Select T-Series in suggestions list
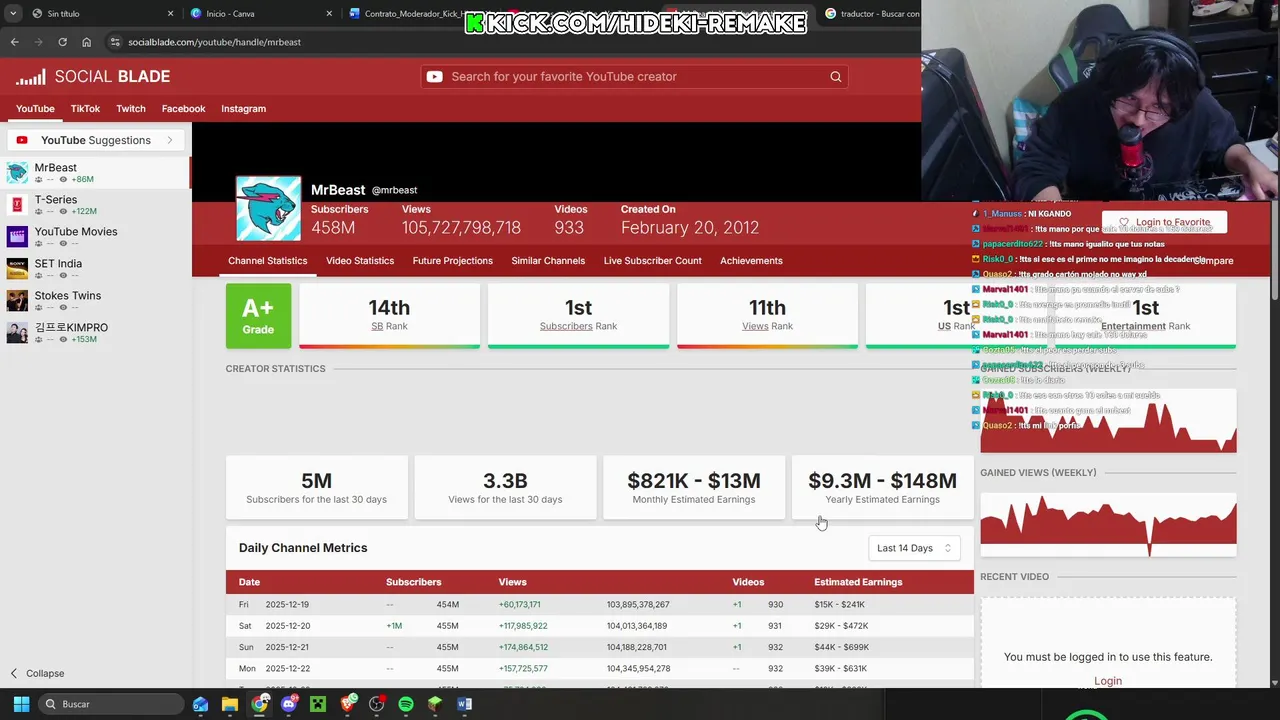The image size is (1280, 720). pyautogui.click(x=96, y=205)
